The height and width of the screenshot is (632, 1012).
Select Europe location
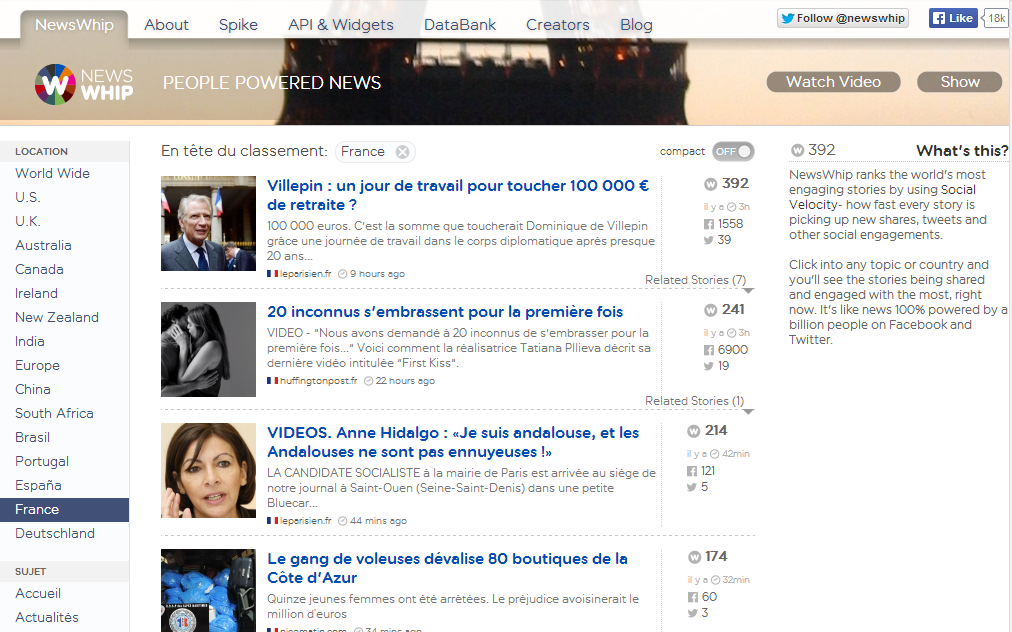[37, 365]
